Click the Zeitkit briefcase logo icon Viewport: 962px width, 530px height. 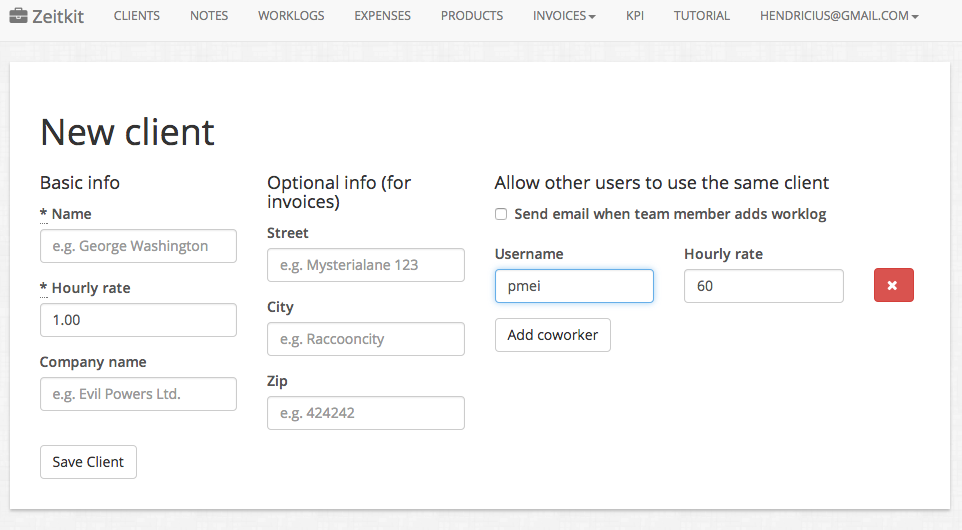[17, 16]
